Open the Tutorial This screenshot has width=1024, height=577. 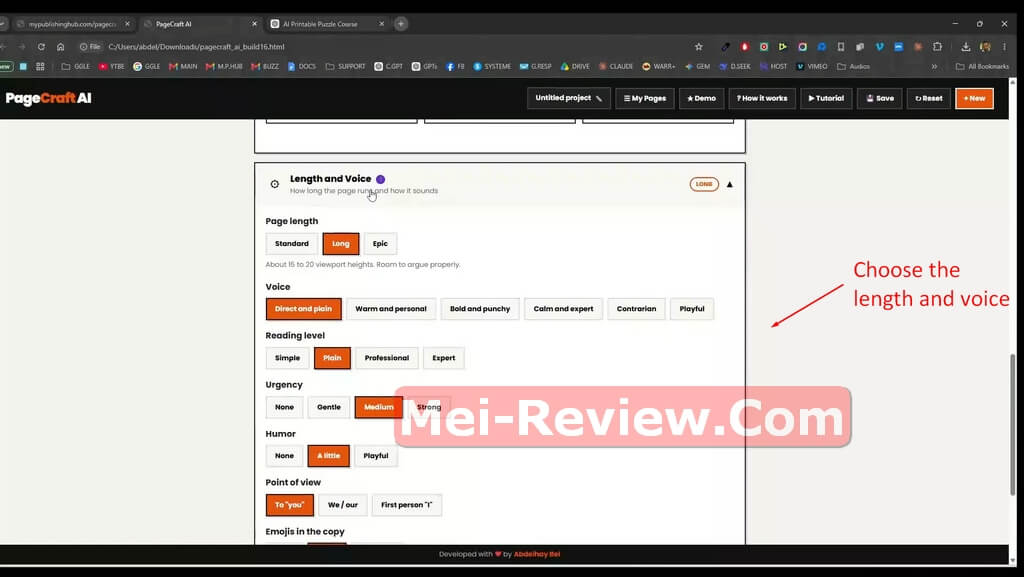pos(826,99)
